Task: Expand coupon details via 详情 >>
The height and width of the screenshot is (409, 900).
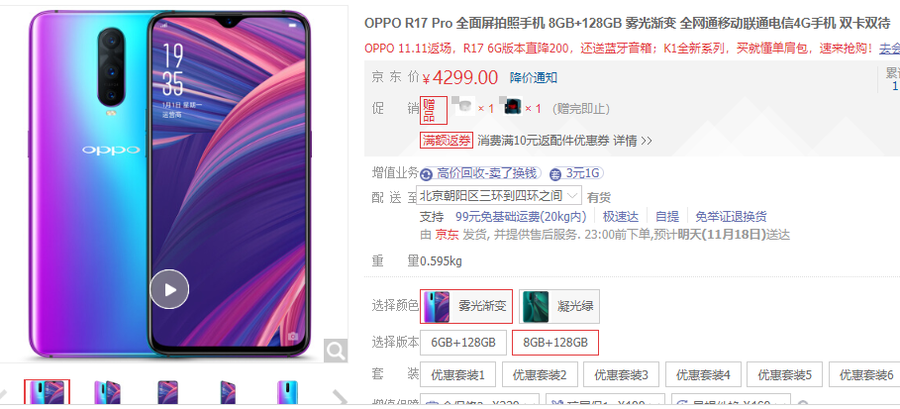Action: [633, 141]
